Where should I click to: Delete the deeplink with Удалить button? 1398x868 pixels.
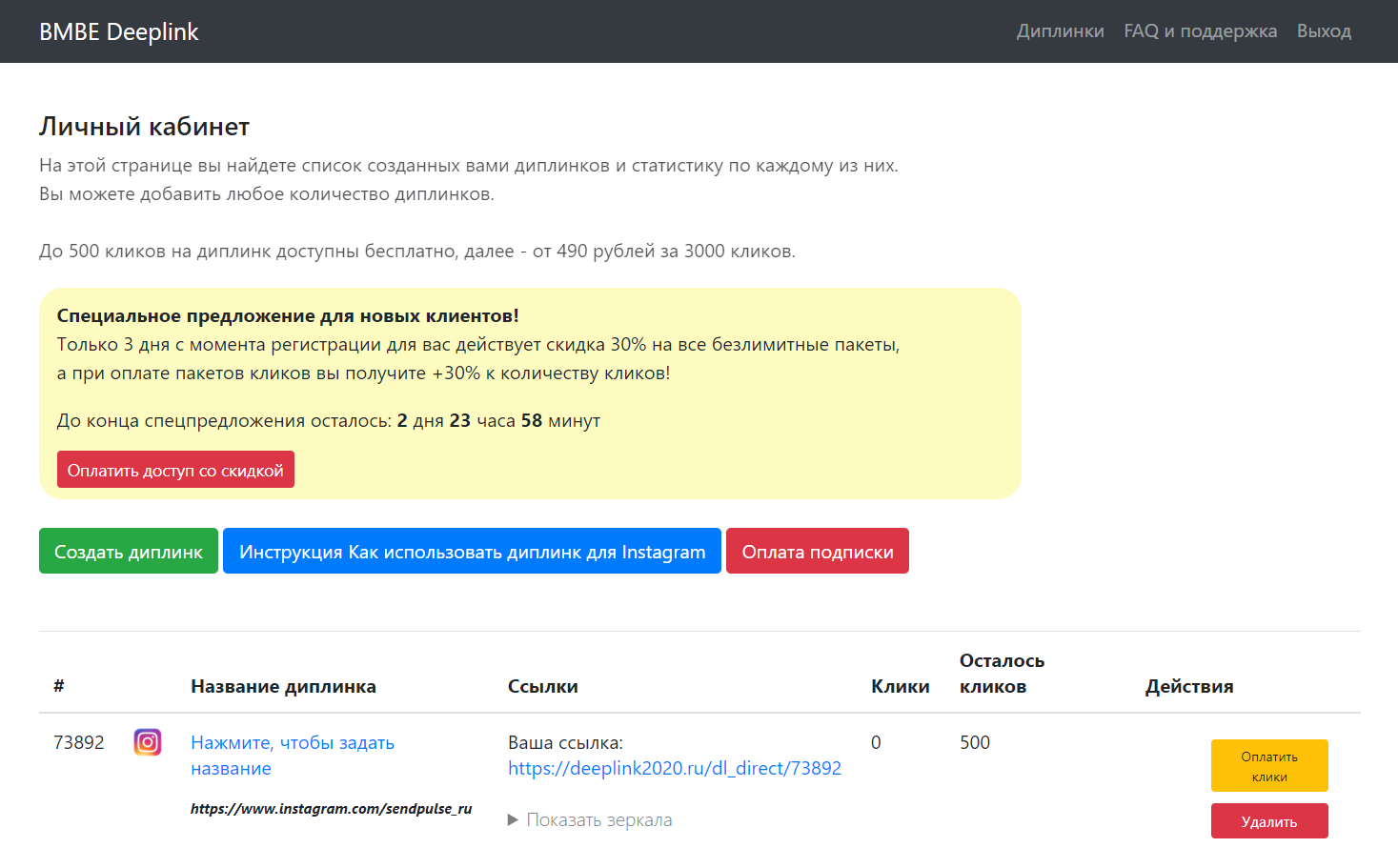(1268, 821)
